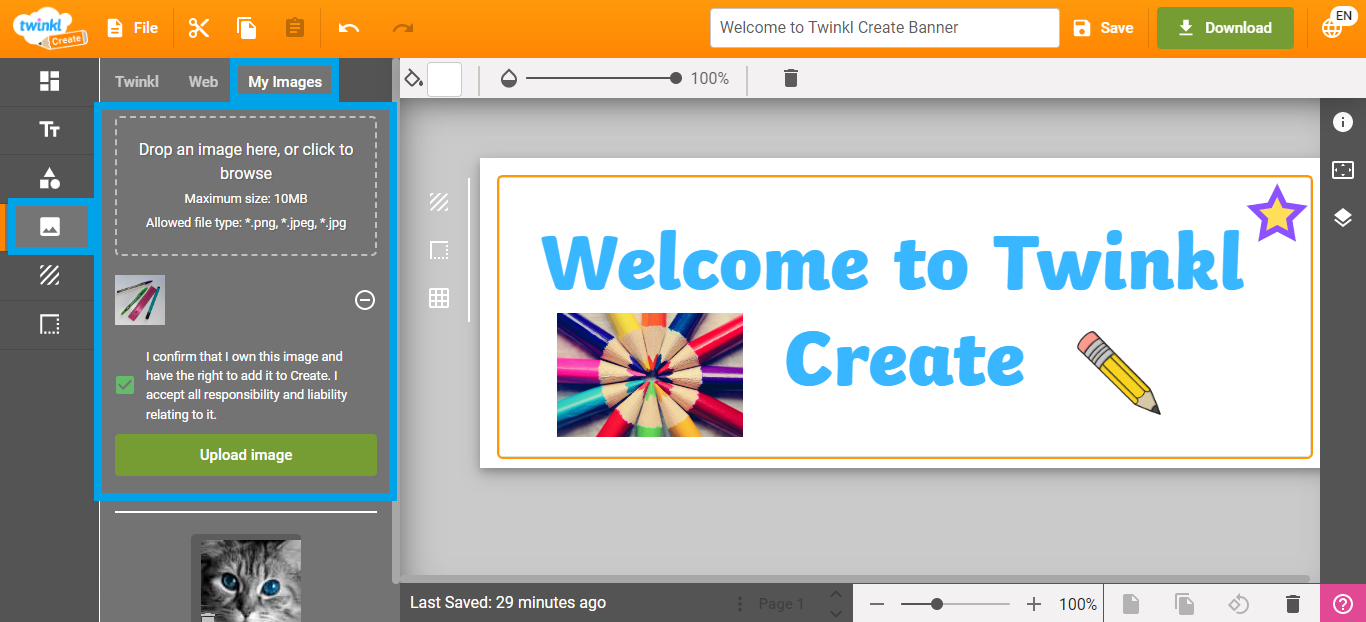
Task: Click the Redo arrow icon
Action: [x=403, y=28]
